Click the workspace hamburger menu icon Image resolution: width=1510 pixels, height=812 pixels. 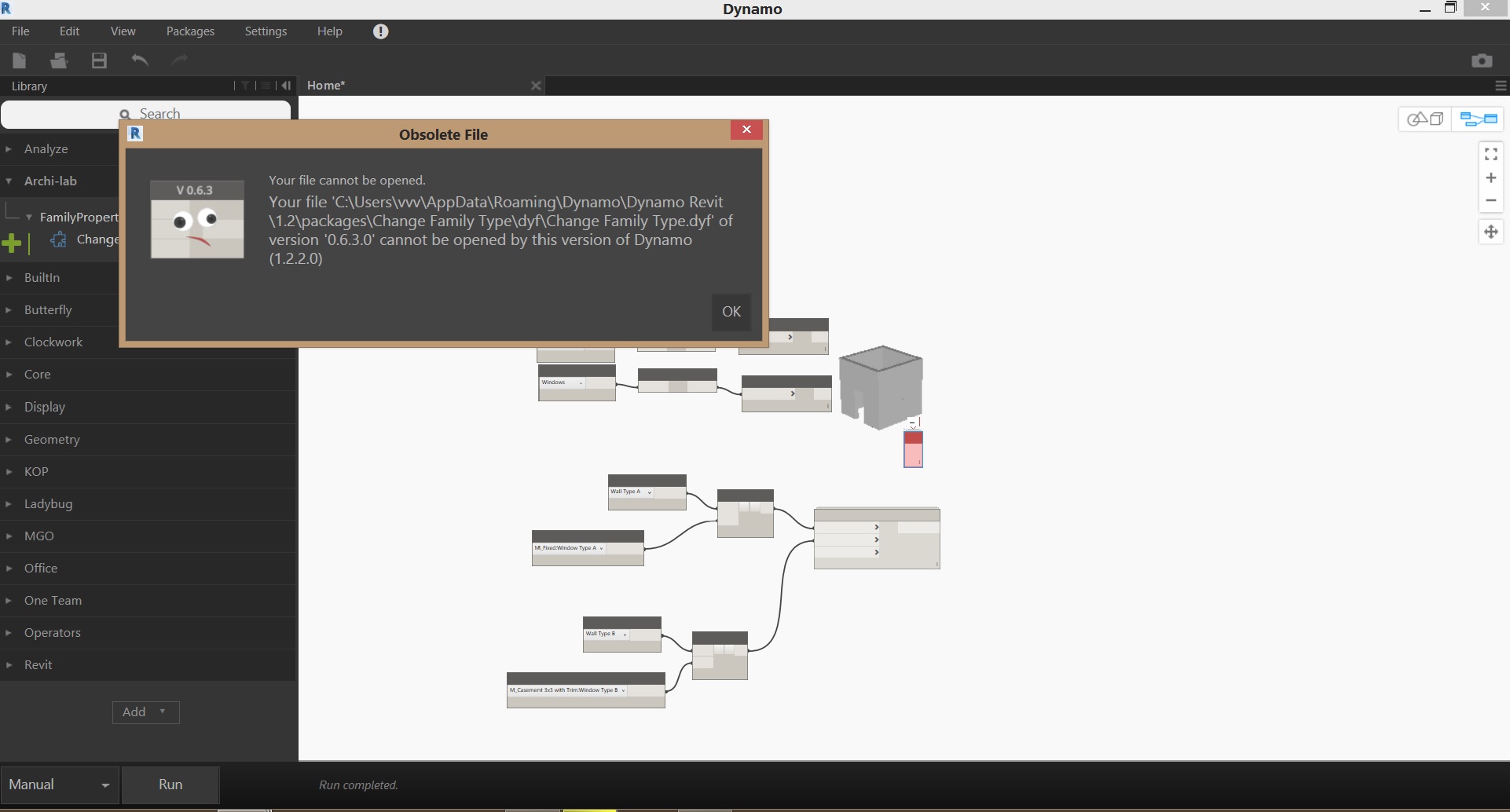[x=1501, y=86]
